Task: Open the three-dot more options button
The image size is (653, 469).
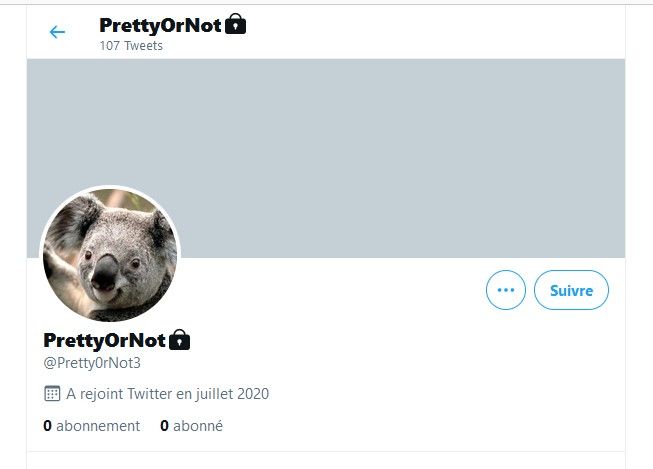Action: click(505, 290)
